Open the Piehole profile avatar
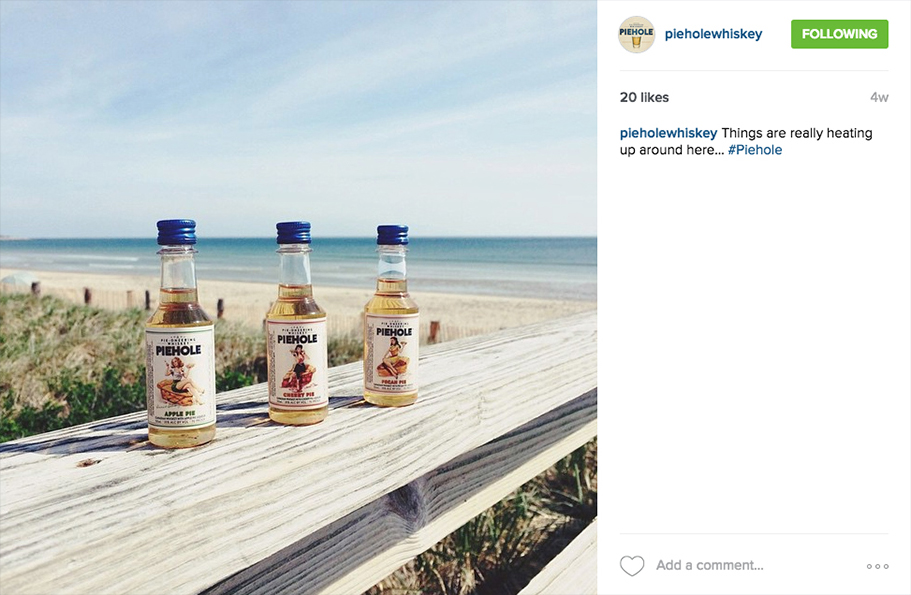 (636, 34)
